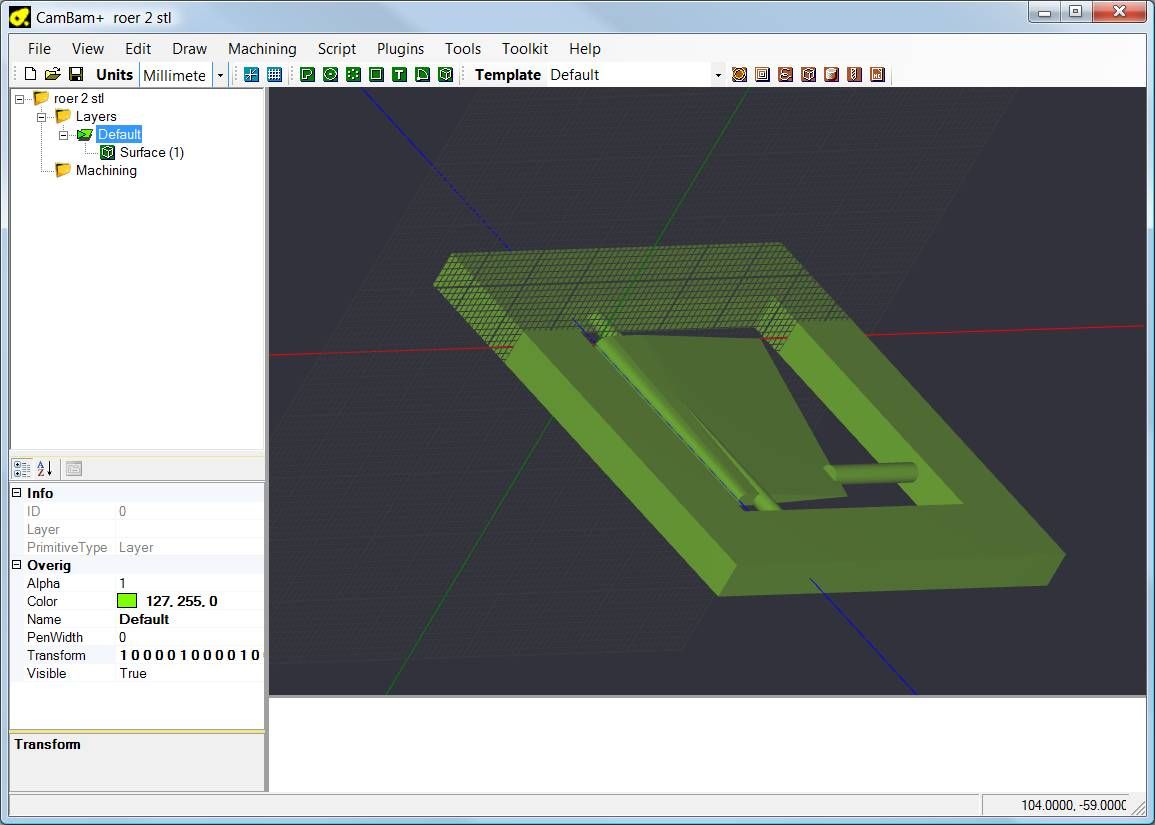Screen dimensions: 1155x825
Task: Select the Machining folder in tree
Action: [x=105, y=170]
